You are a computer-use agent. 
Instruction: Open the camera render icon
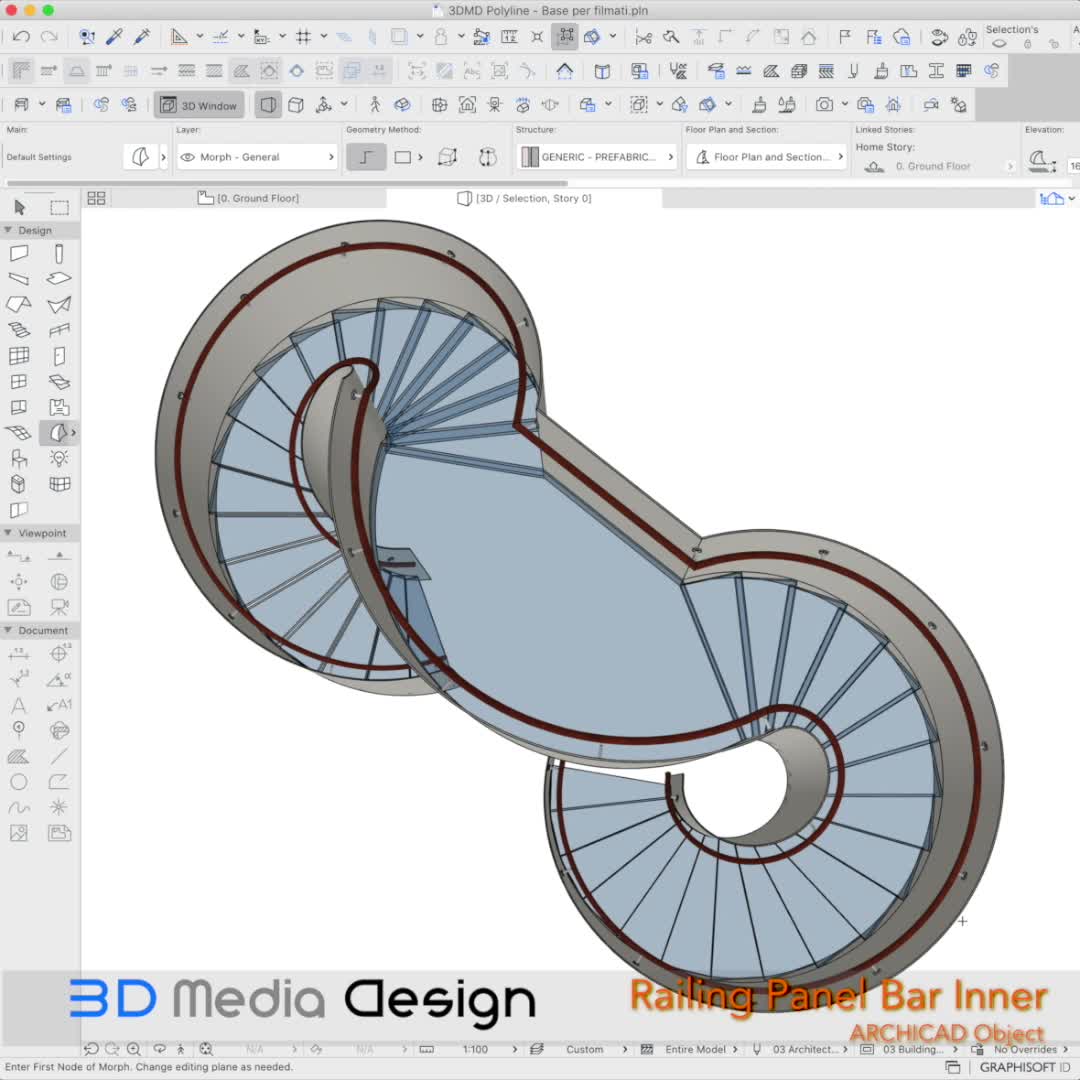coord(824,105)
